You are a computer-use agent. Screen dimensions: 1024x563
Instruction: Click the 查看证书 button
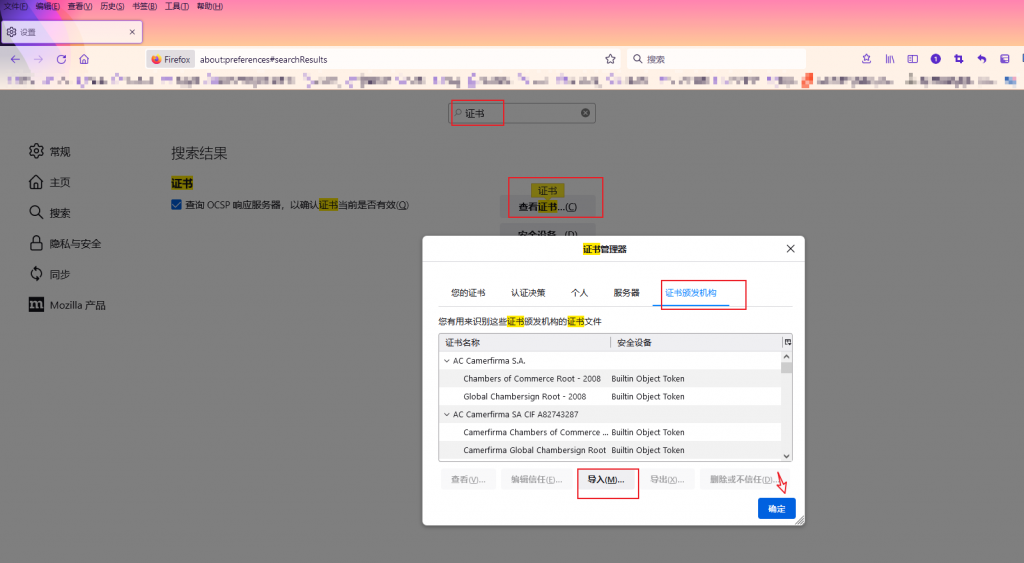pyautogui.click(x=547, y=207)
